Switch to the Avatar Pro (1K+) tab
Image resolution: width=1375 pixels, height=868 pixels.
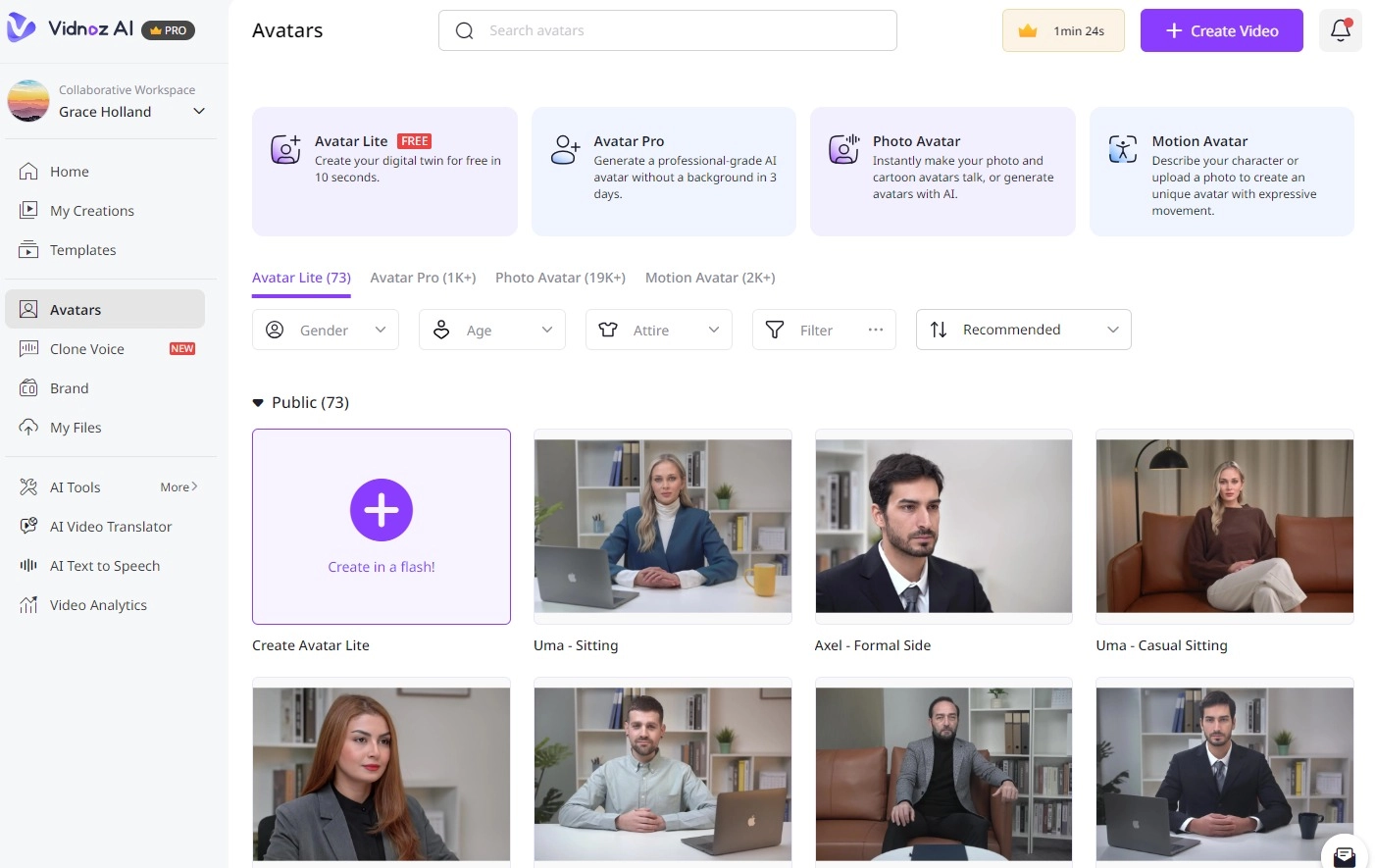coord(423,278)
